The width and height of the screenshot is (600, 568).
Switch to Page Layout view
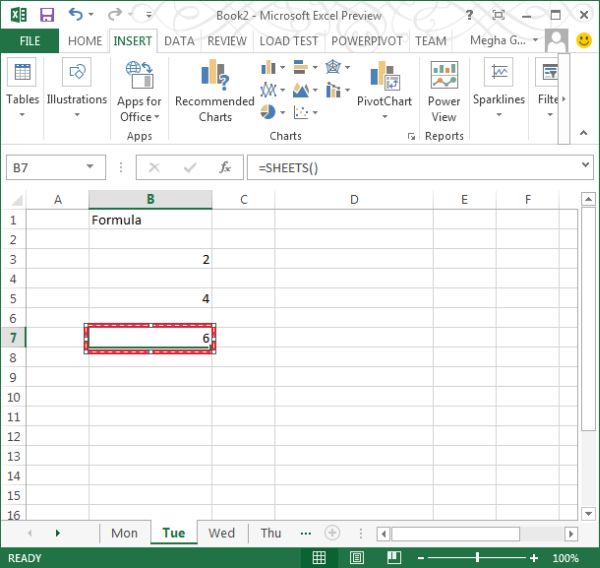click(x=357, y=558)
